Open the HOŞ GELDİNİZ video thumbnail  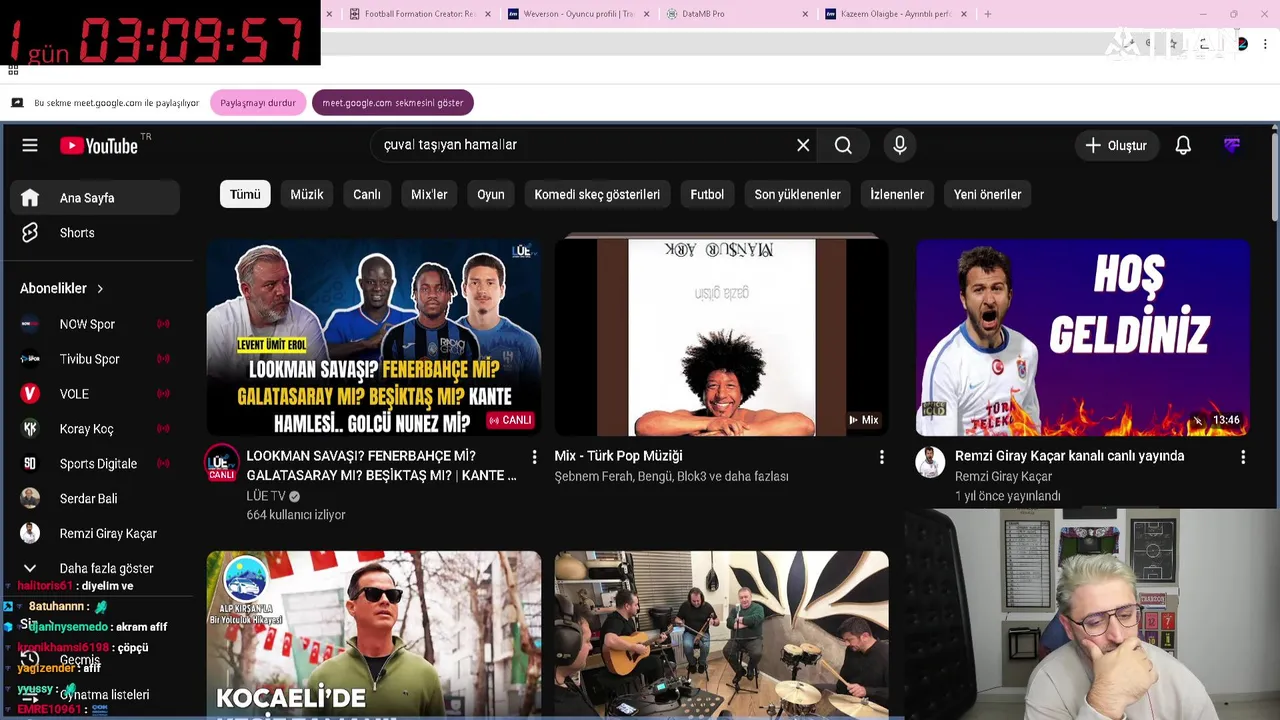pos(1083,337)
